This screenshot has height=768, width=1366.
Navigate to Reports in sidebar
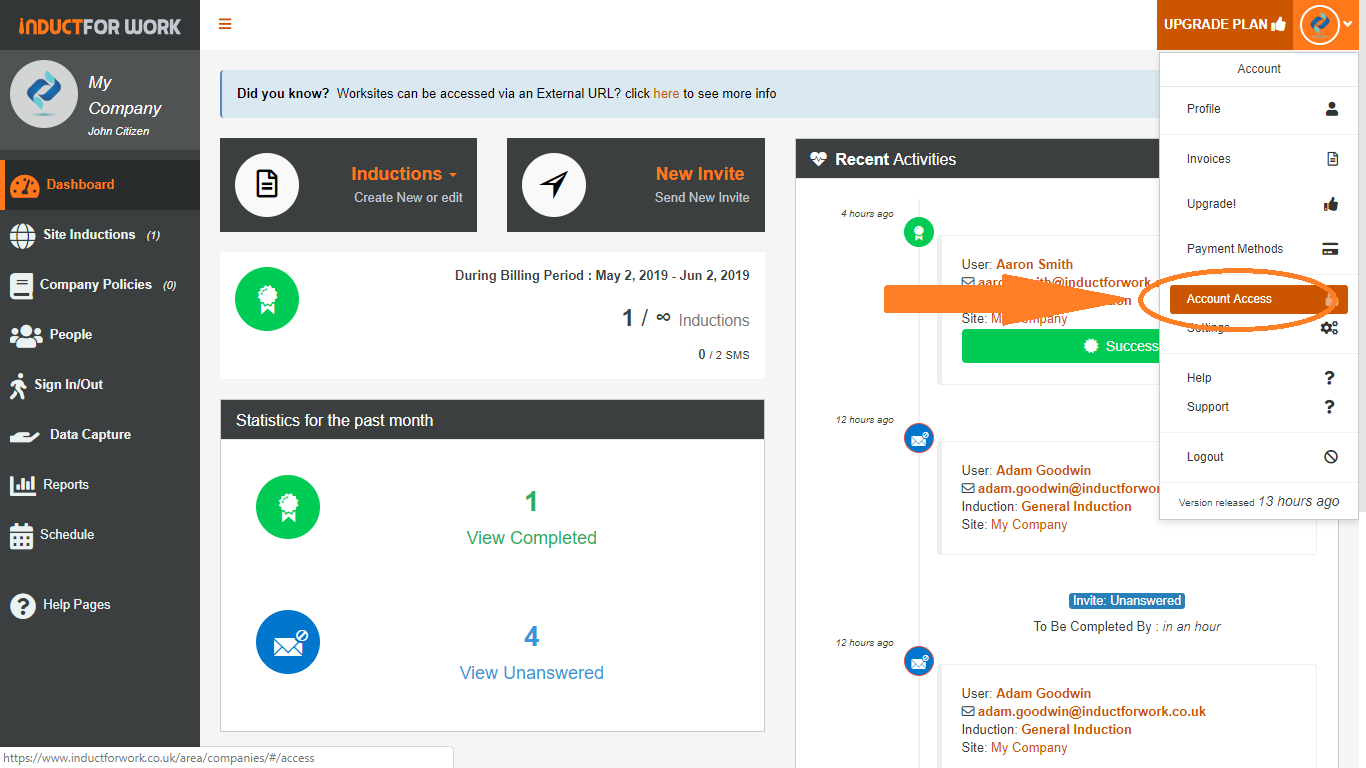[100, 485]
